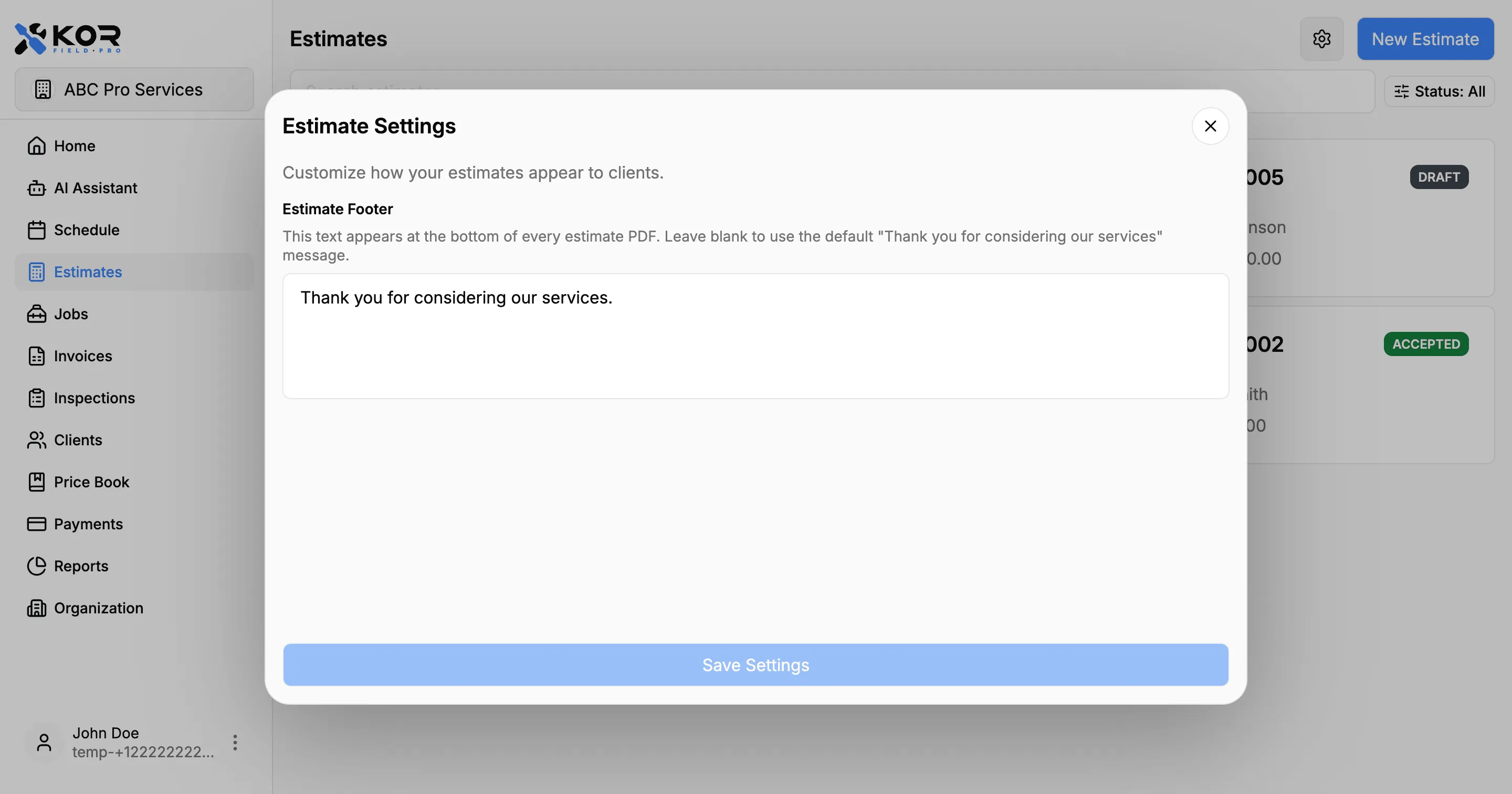1512x794 pixels.
Task: Open the Jobs toolbox icon
Action: coord(36,314)
